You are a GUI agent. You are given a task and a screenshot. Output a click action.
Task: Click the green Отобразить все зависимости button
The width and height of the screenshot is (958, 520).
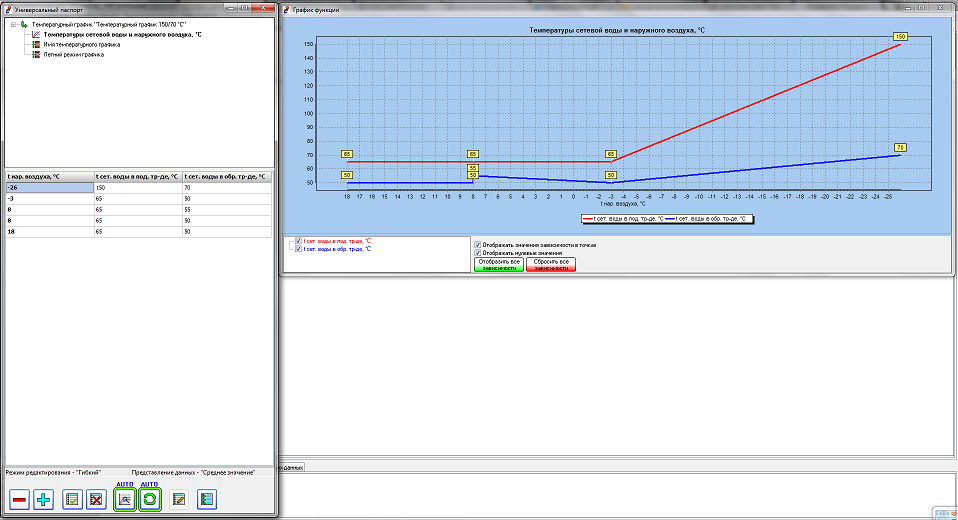[x=499, y=265]
